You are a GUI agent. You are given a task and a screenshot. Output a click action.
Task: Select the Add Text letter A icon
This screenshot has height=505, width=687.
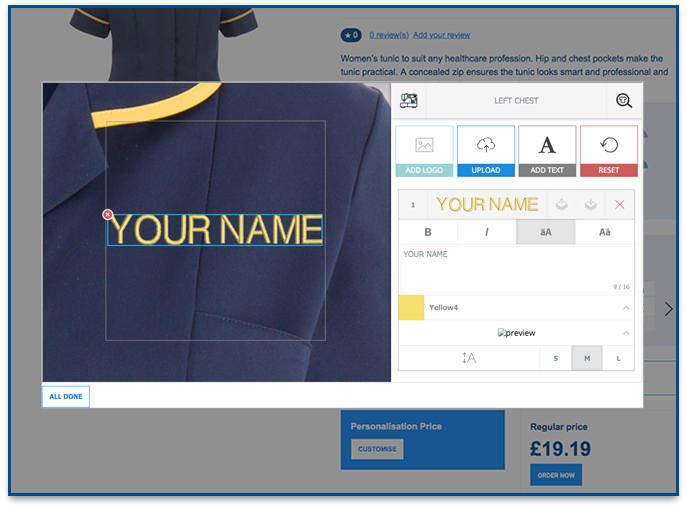547,145
